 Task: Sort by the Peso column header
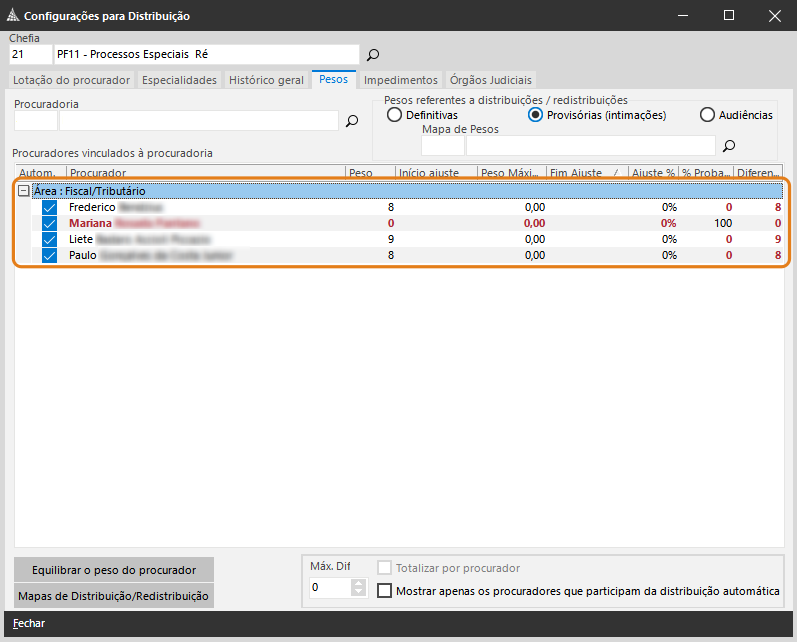click(x=368, y=173)
